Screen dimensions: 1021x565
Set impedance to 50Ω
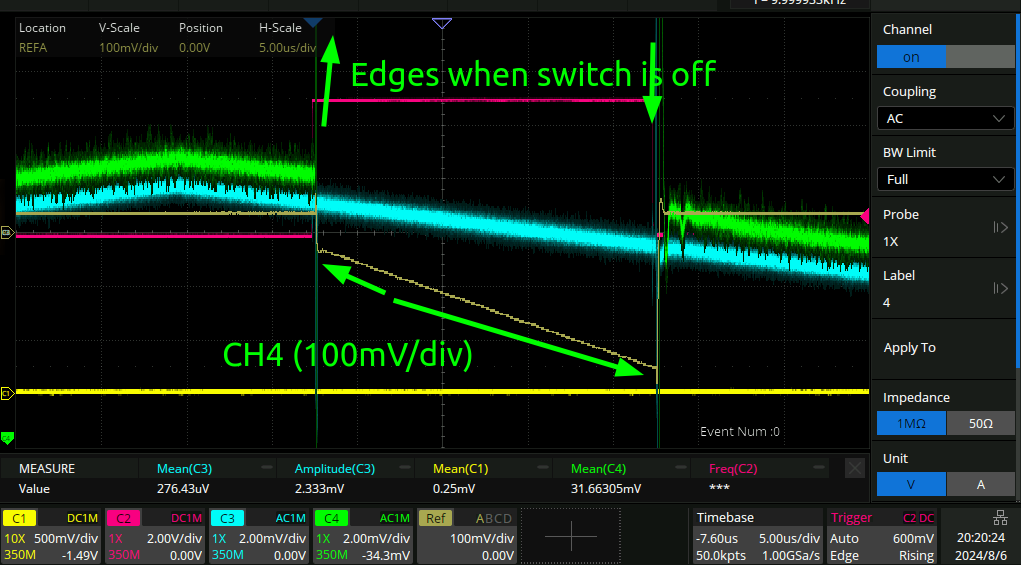(x=980, y=423)
